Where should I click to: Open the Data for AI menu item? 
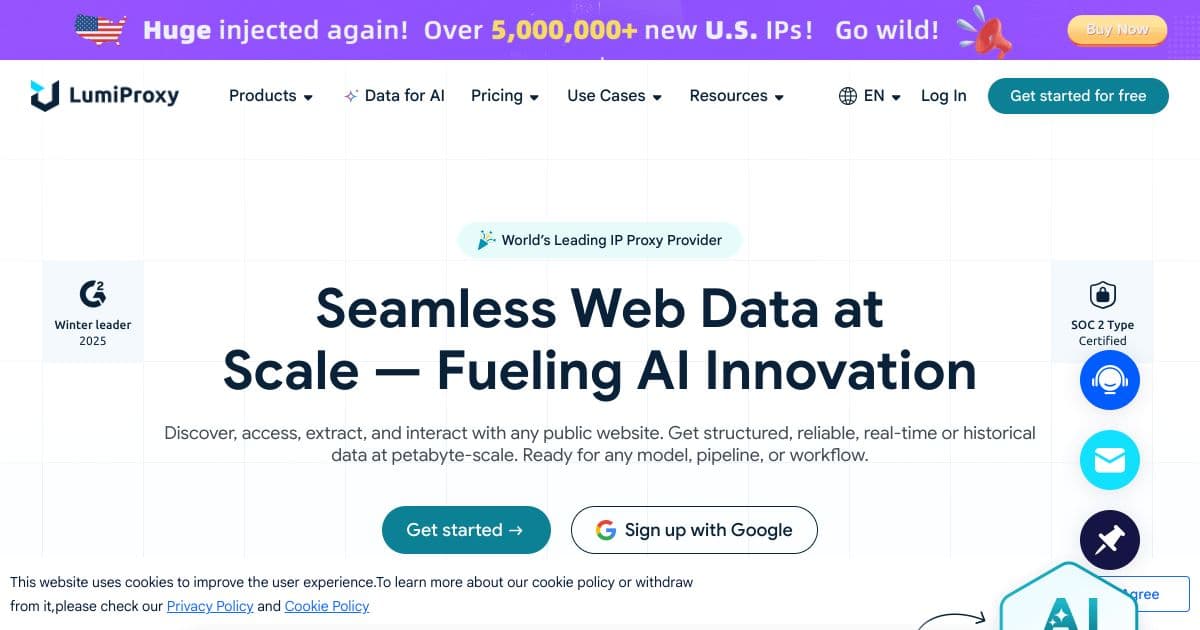tap(395, 96)
